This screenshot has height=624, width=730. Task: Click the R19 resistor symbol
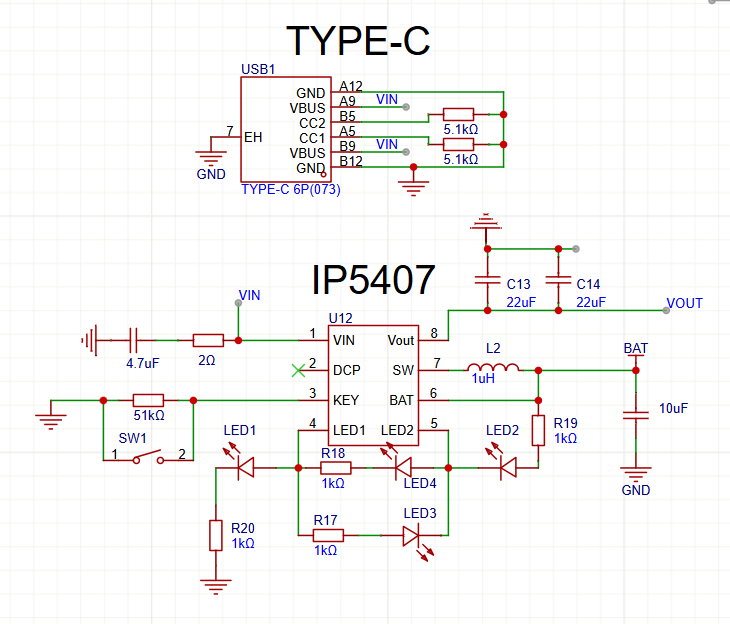(538, 430)
